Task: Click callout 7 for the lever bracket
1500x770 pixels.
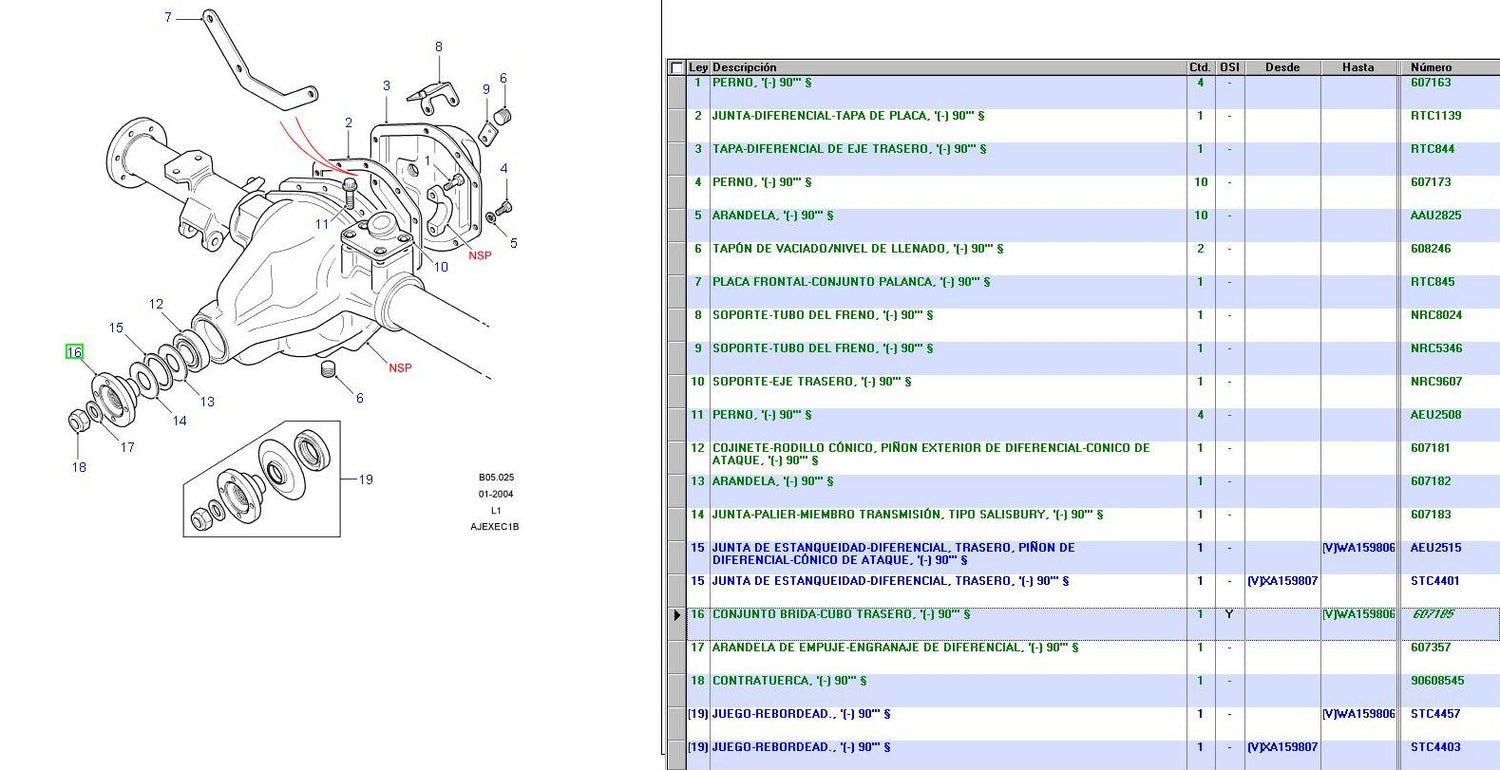Action: (x=168, y=17)
